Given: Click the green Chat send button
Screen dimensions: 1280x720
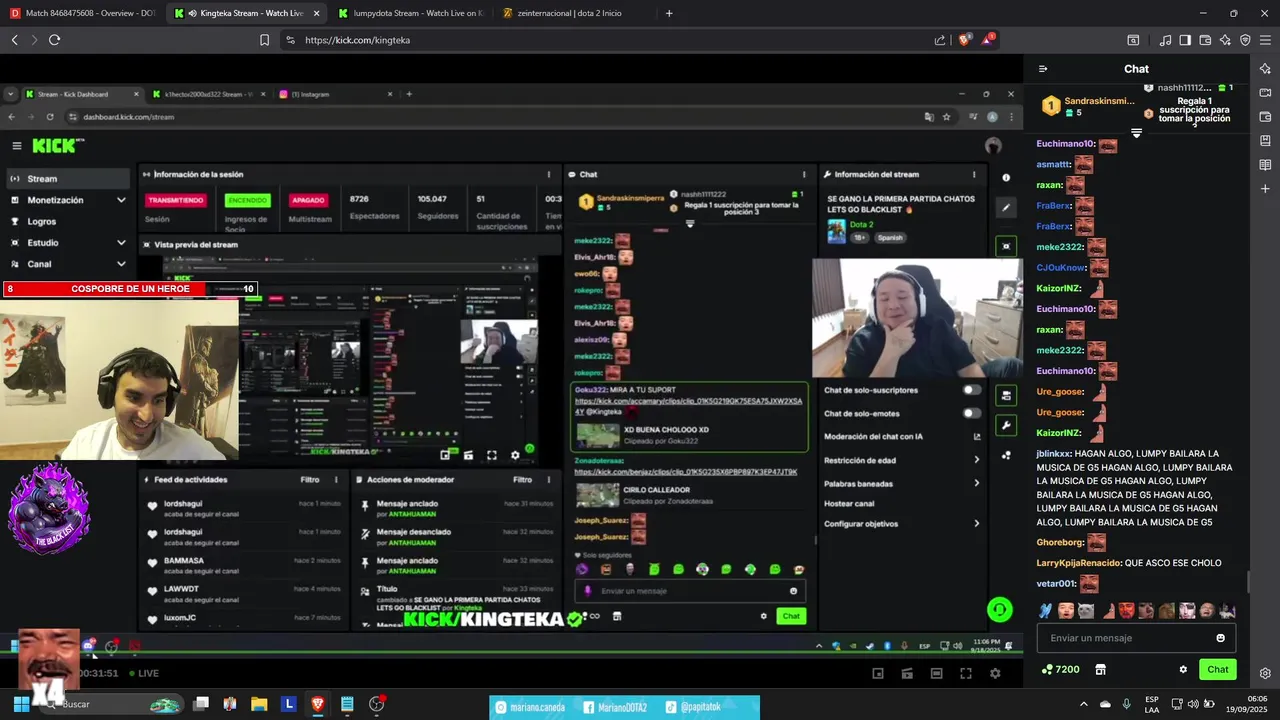Looking at the screenshot, I should [1217, 669].
